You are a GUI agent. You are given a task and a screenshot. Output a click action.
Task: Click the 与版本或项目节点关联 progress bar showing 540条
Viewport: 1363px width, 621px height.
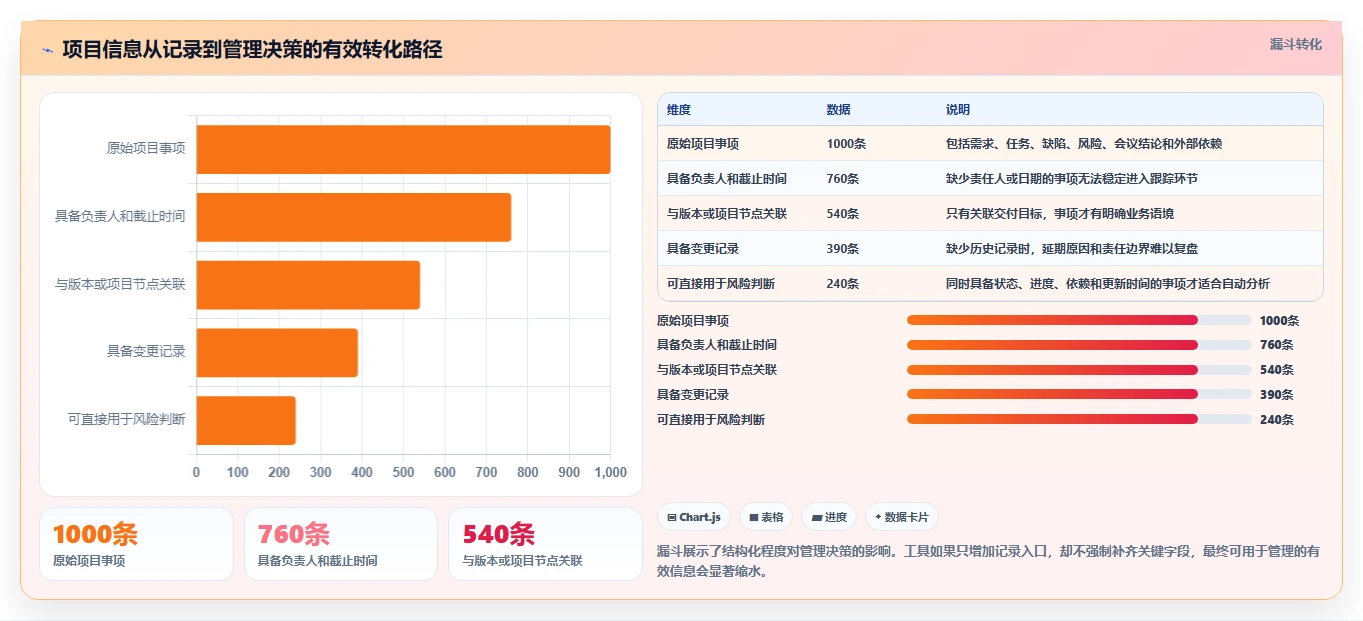click(x=1079, y=370)
